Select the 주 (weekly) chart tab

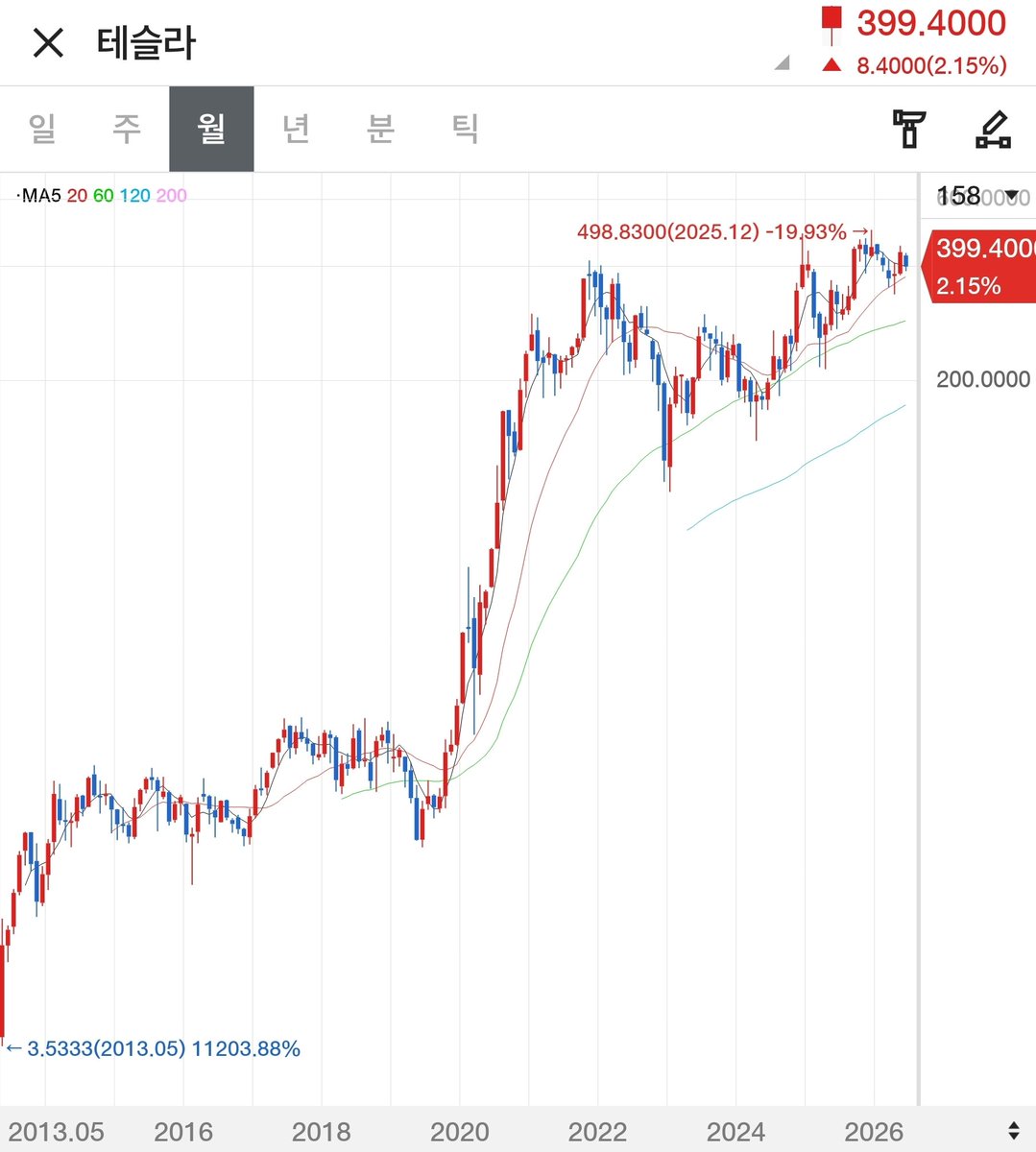coord(127,129)
